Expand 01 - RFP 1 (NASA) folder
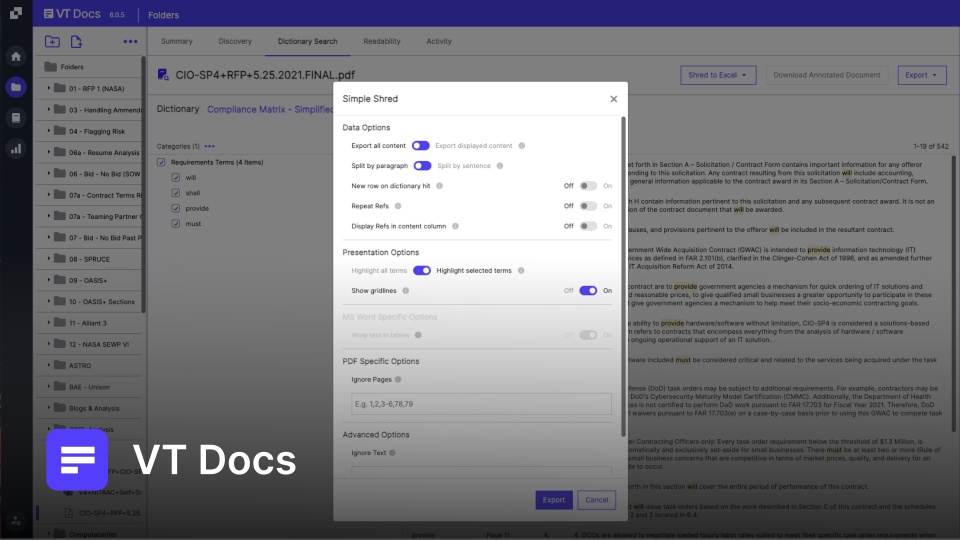 click(49, 88)
